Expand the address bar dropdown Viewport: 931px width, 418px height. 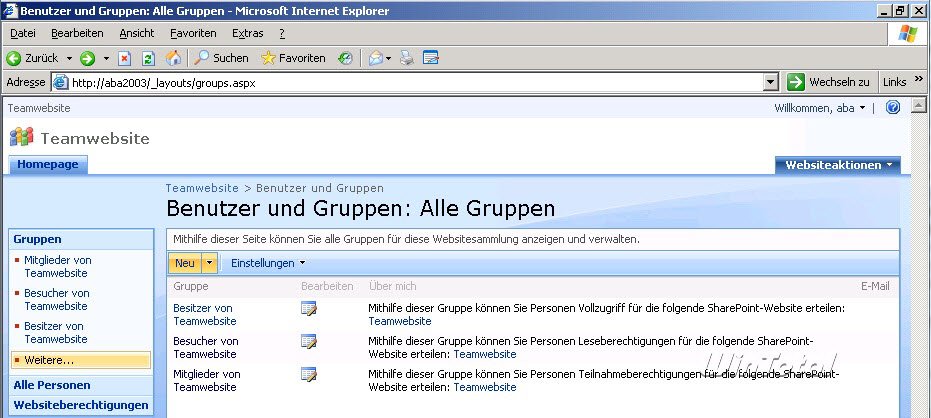[x=771, y=83]
